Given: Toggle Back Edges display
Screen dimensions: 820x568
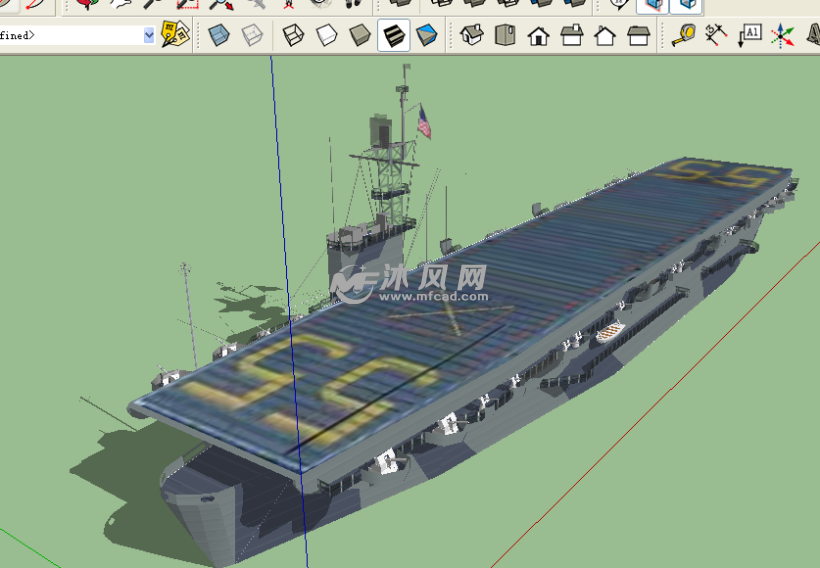Looking at the screenshot, I should tap(252, 36).
